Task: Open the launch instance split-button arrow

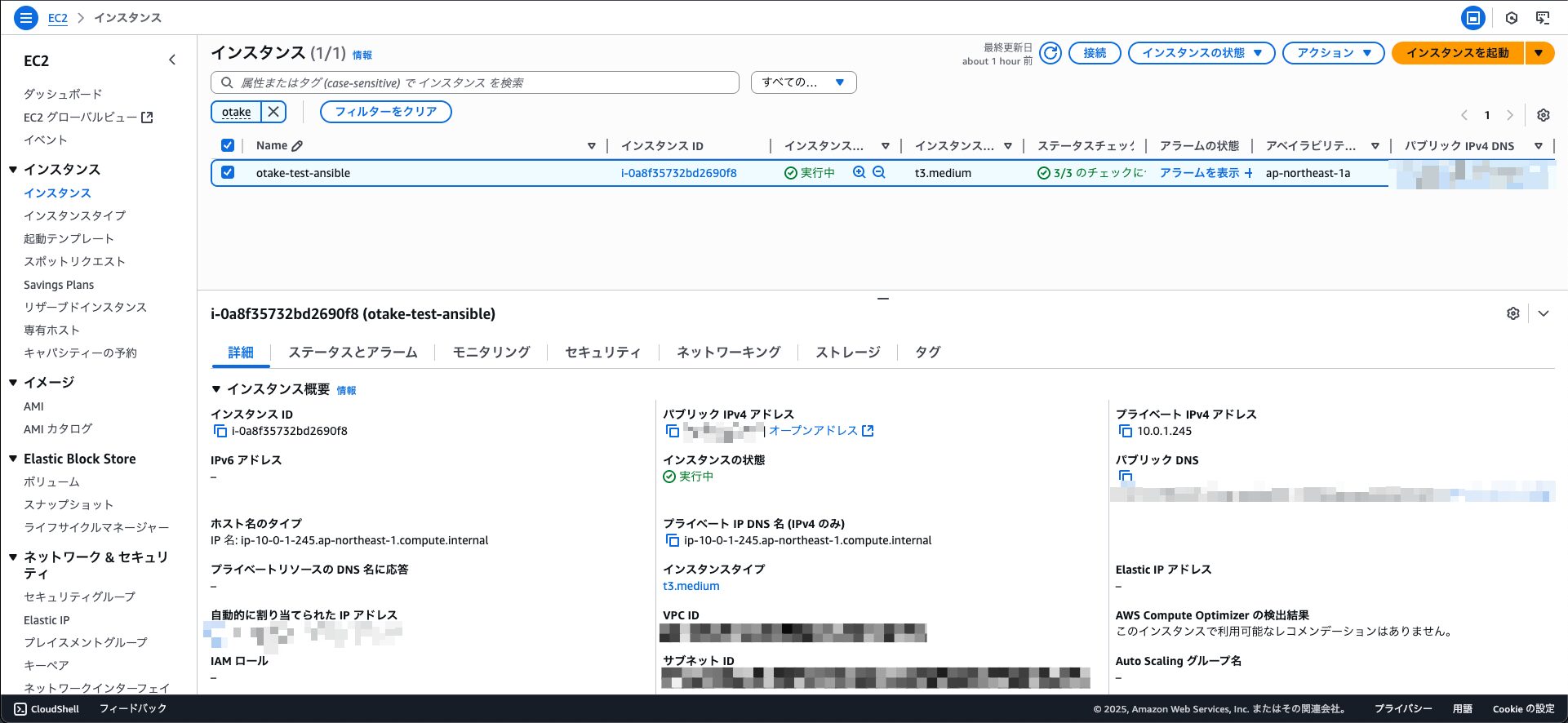Action: click(x=1539, y=53)
